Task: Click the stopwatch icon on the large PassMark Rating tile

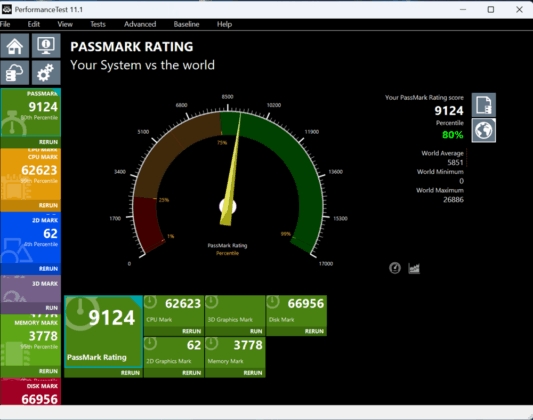Action: coord(80,313)
